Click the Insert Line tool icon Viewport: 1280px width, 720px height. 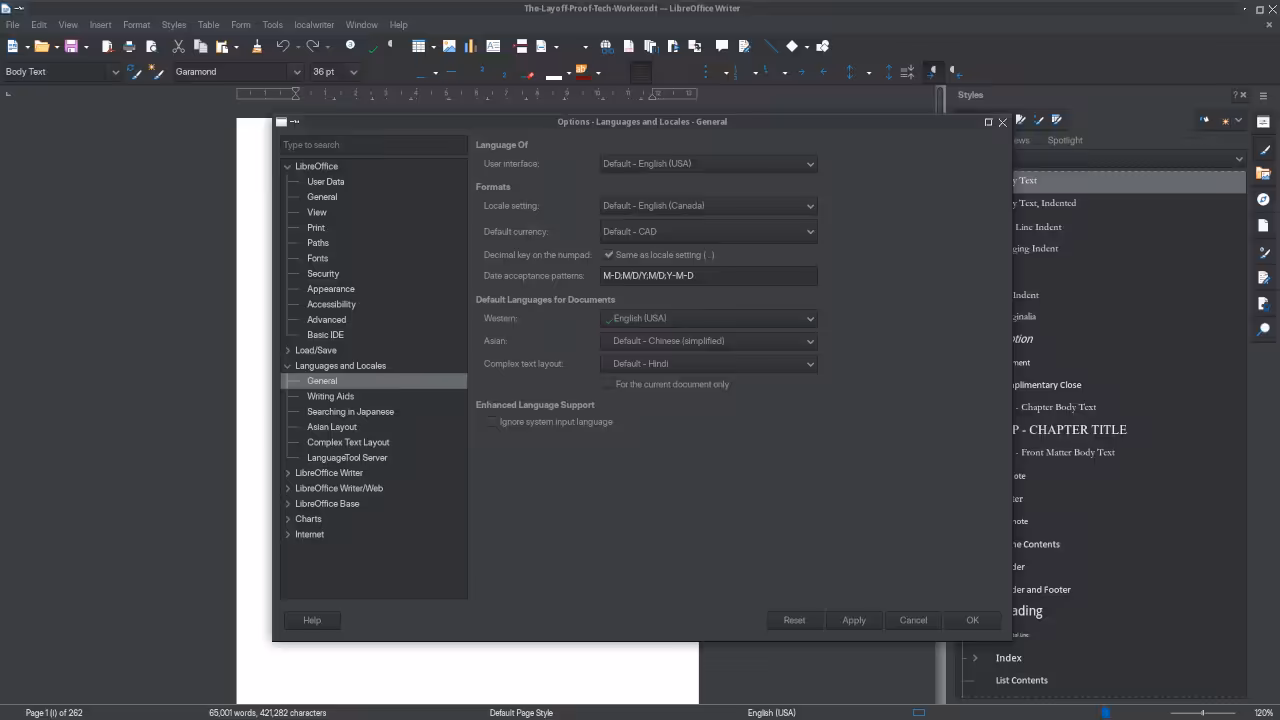pyautogui.click(x=770, y=46)
